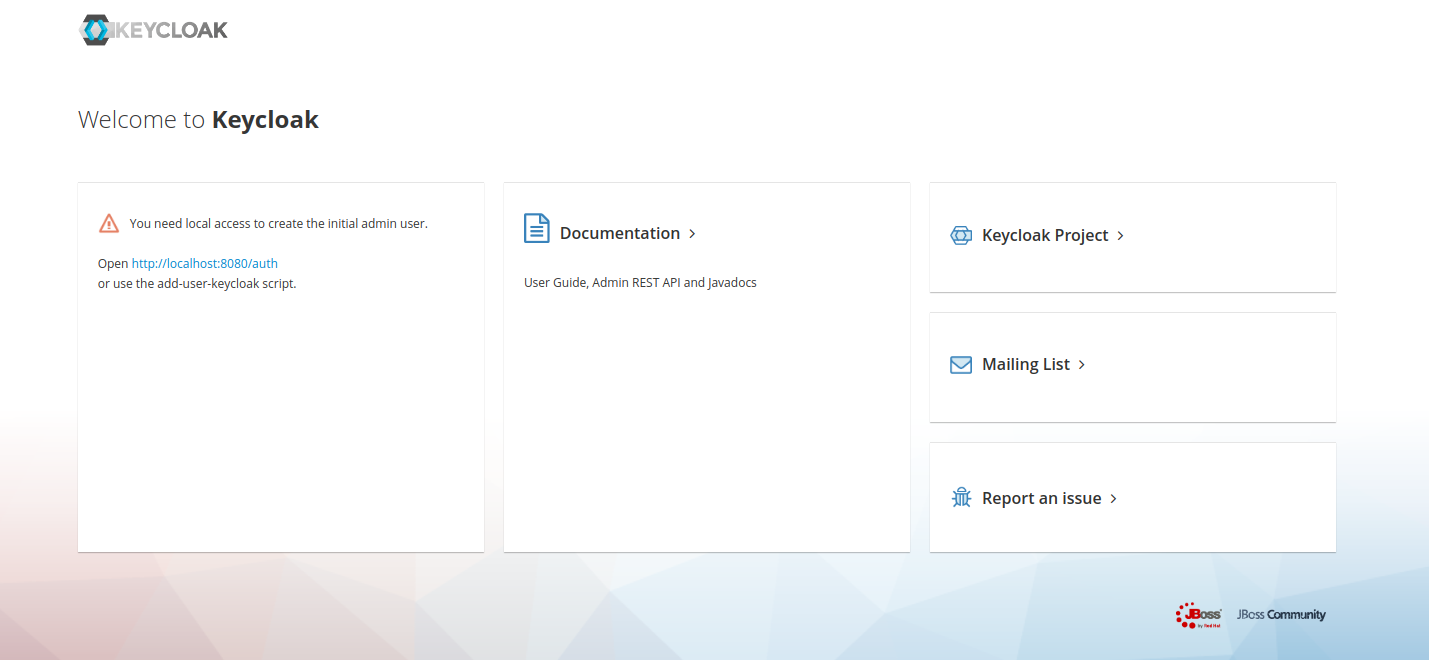Click the 'Welcome to Keycloak' heading
The height and width of the screenshot is (660, 1429).
(x=198, y=120)
